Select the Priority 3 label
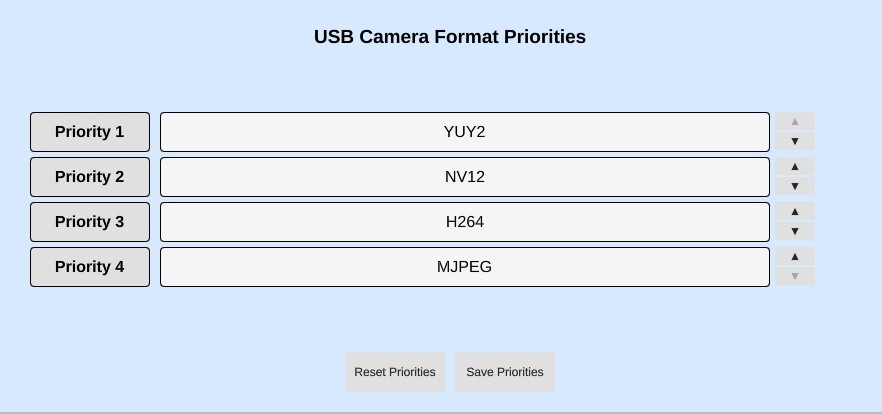The width and height of the screenshot is (882, 414). (90, 222)
